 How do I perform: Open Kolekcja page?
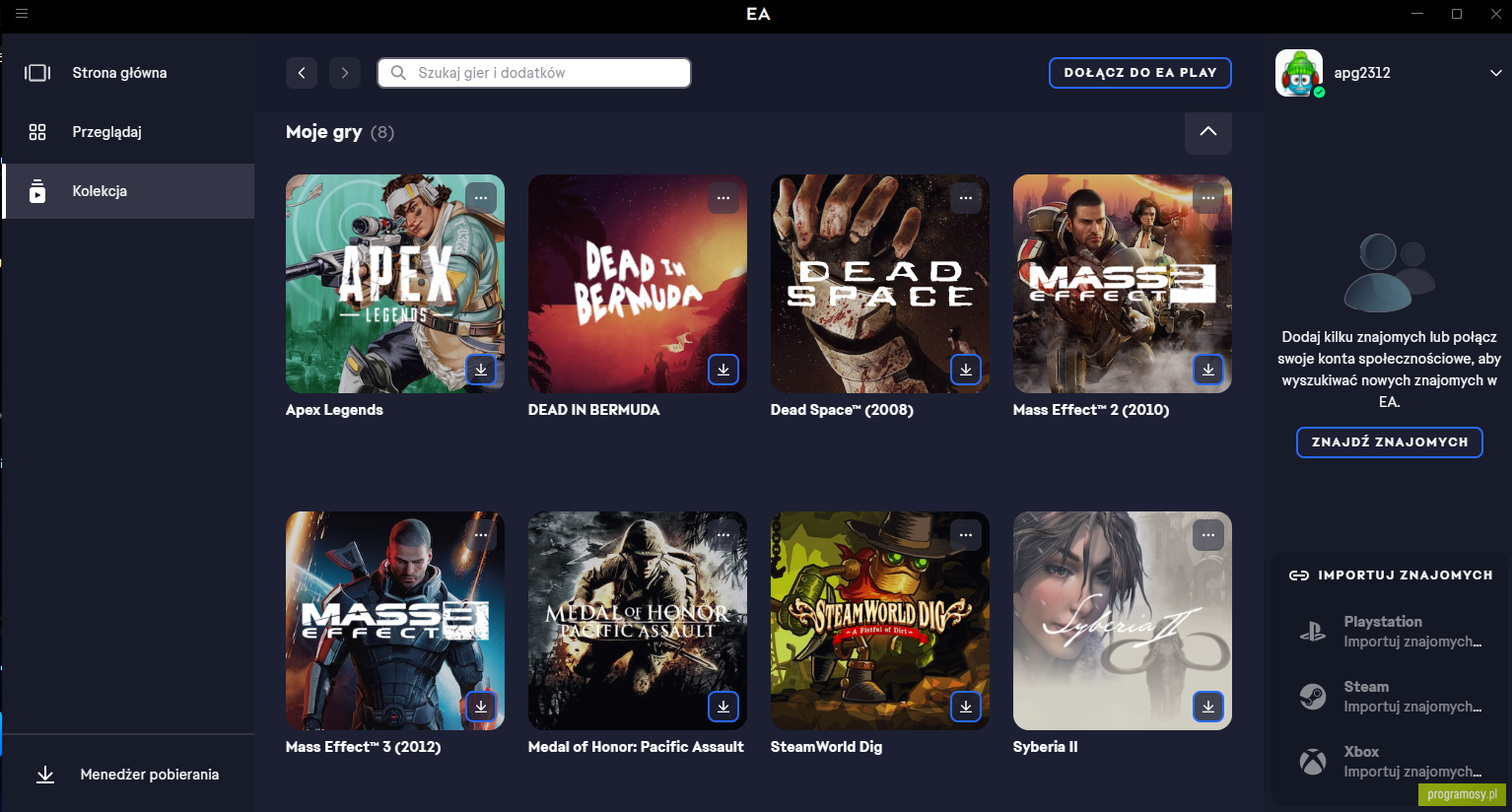(128, 191)
